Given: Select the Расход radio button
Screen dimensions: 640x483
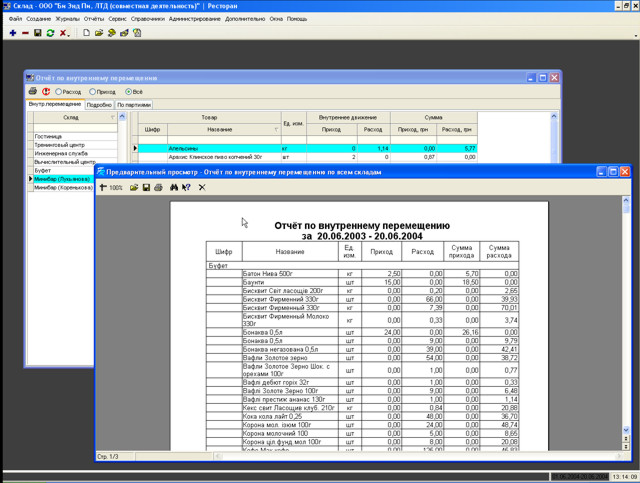Looking at the screenshot, I should 60,91.
